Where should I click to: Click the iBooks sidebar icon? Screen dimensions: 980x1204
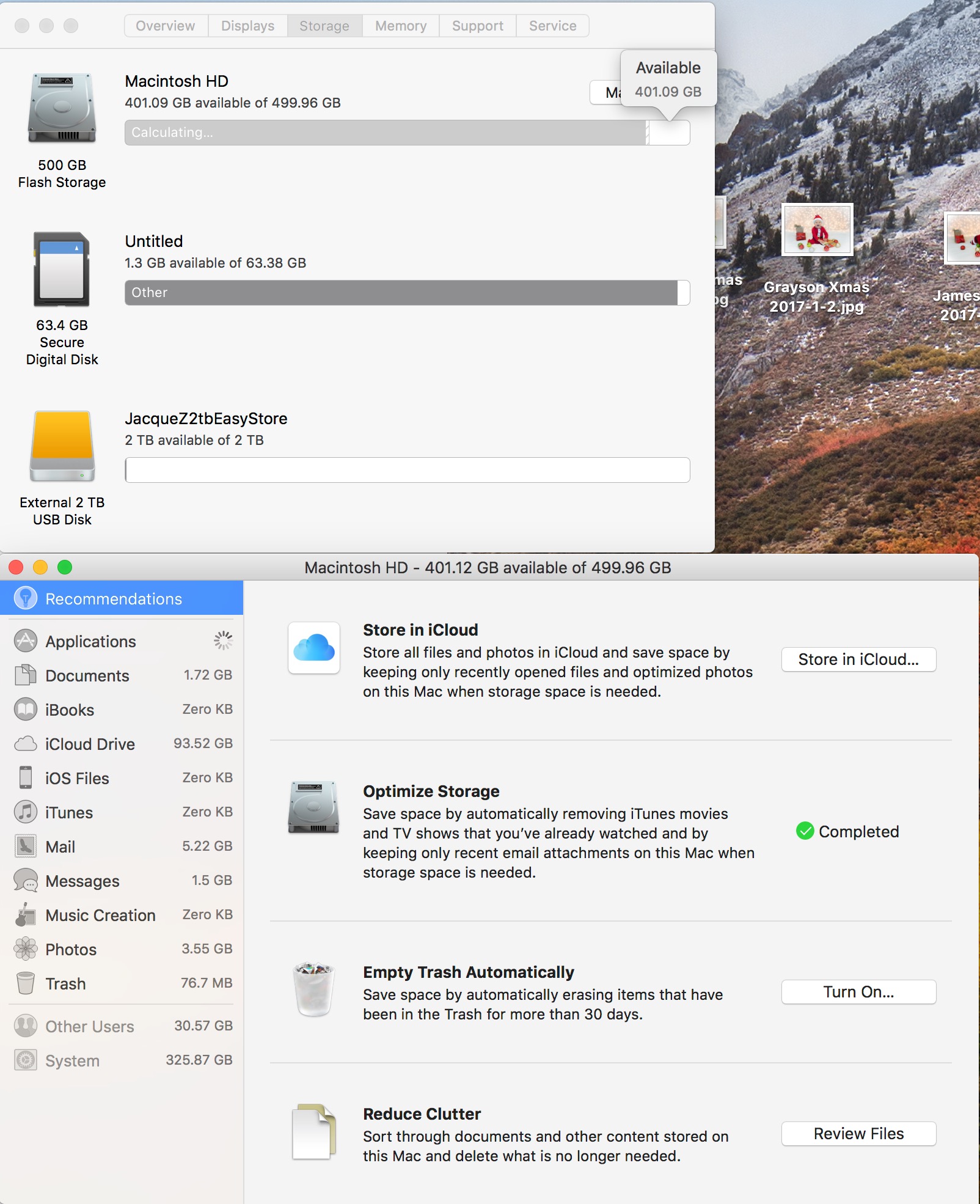26,710
